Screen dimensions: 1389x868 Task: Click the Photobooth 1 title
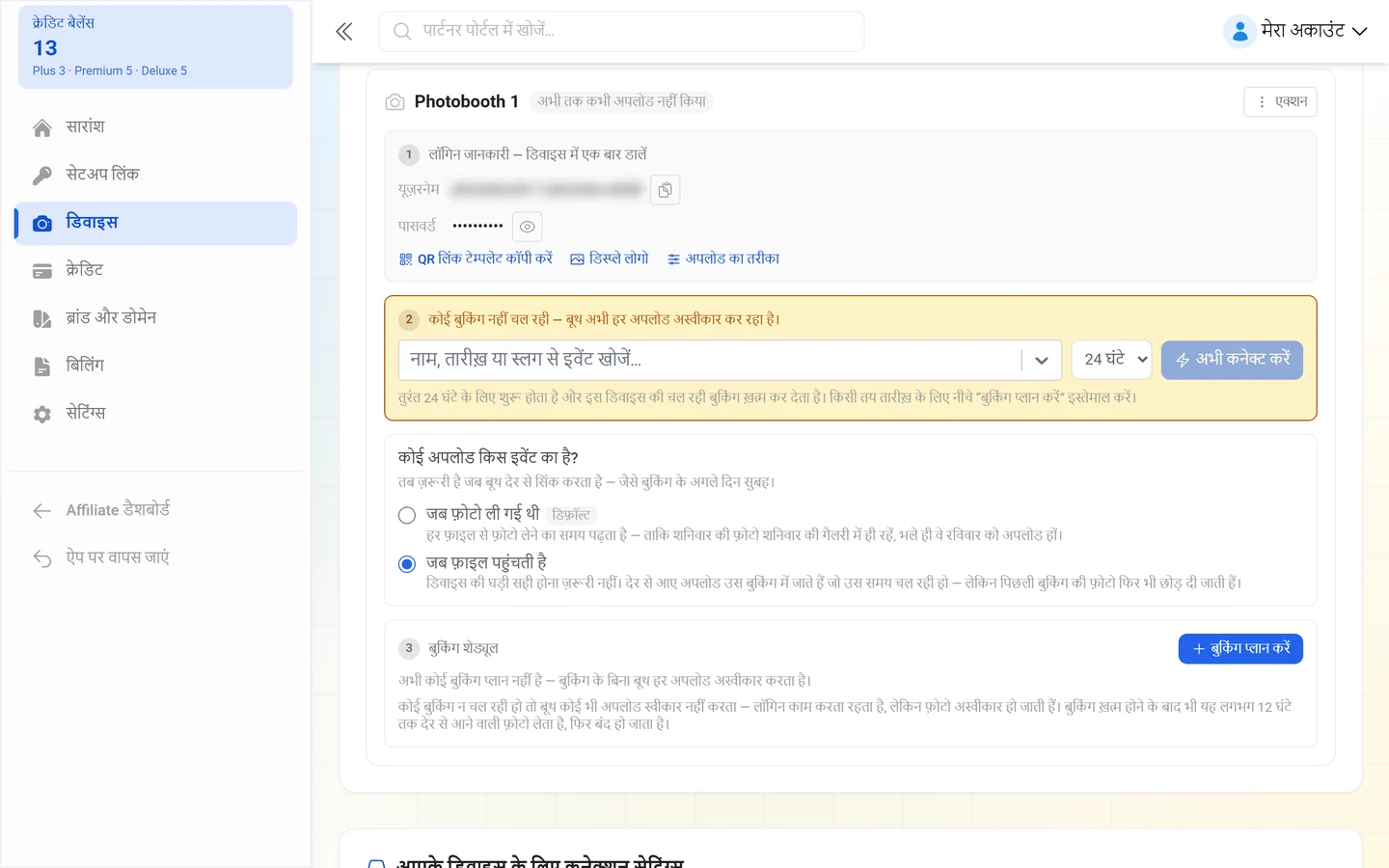point(467,101)
